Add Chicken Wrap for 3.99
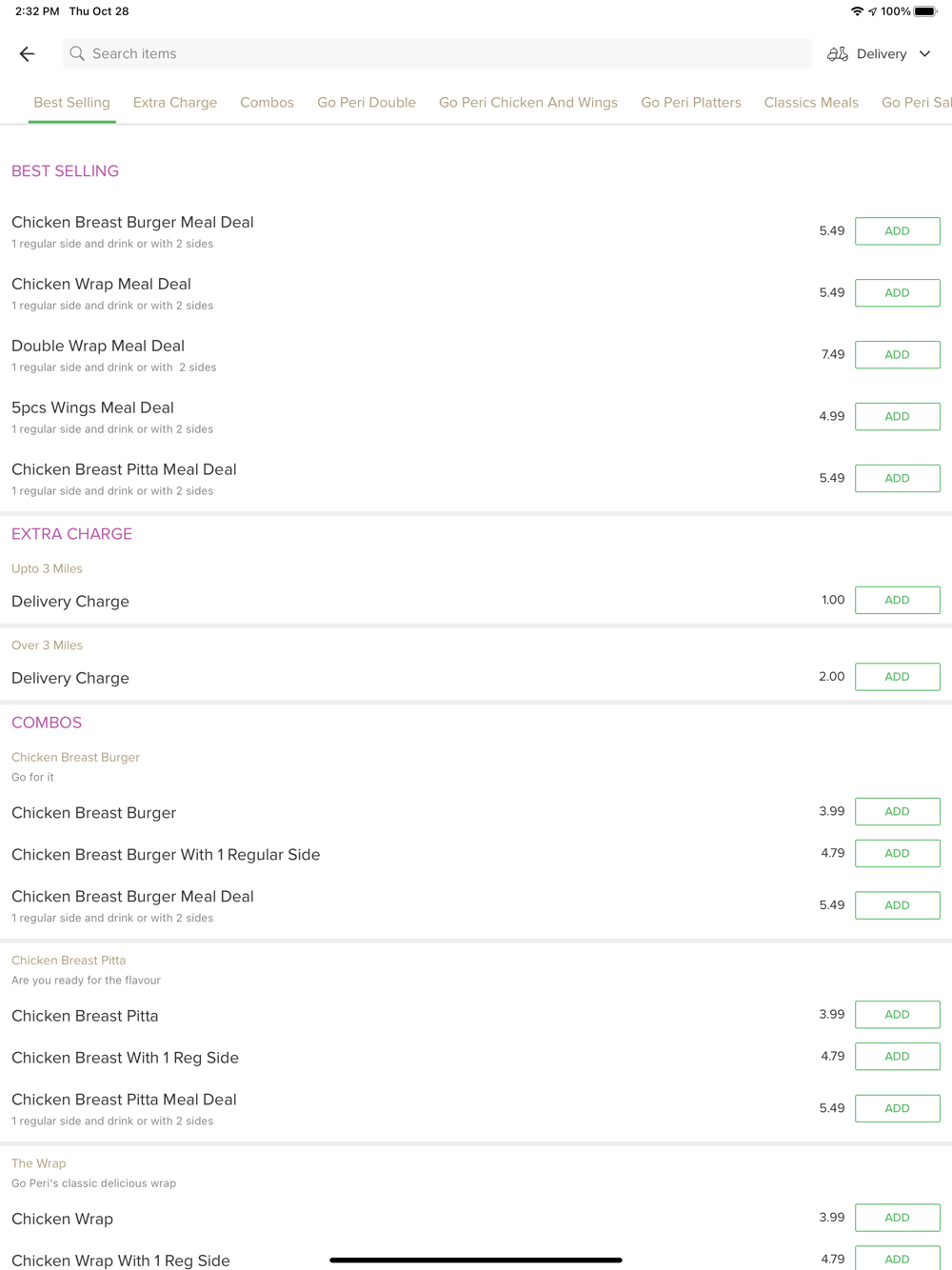This screenshot has width=952, height=1270. point(897,1218)
